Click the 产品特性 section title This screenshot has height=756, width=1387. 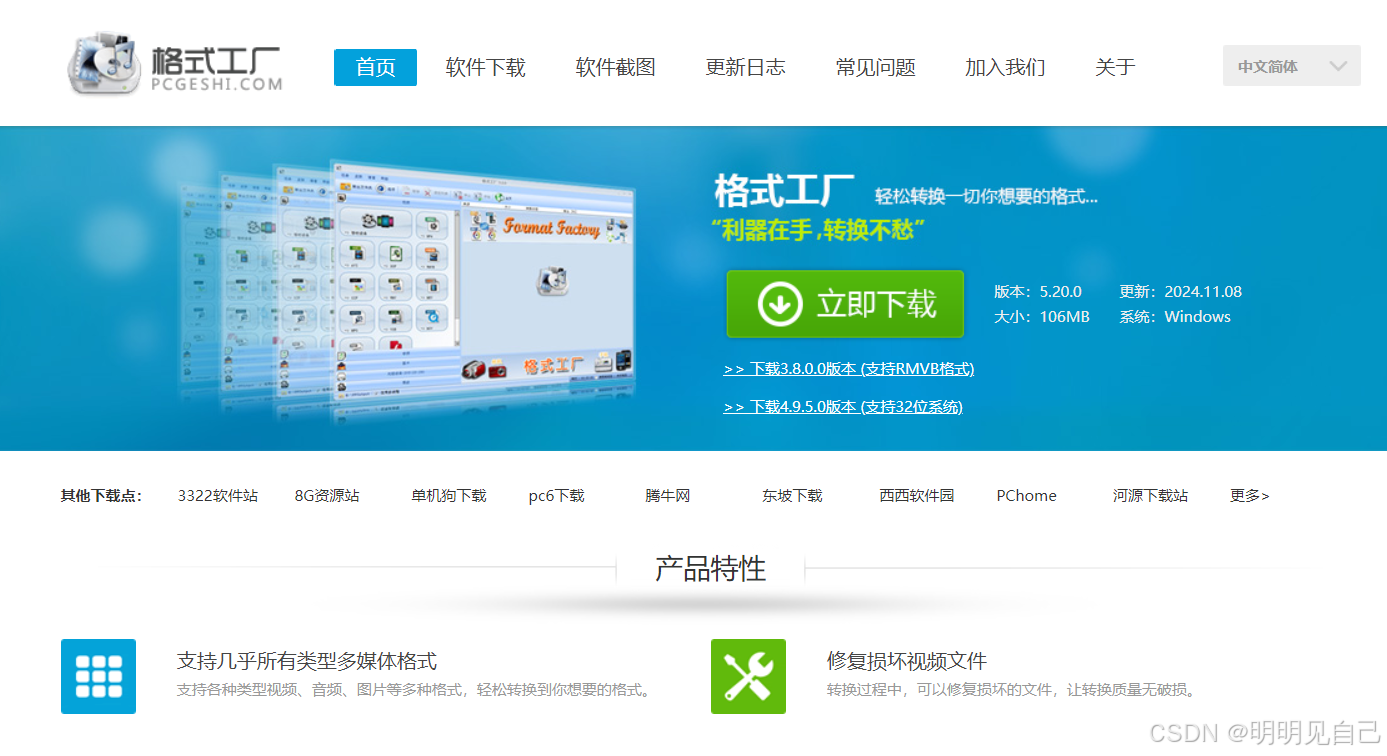coord(710,568)
